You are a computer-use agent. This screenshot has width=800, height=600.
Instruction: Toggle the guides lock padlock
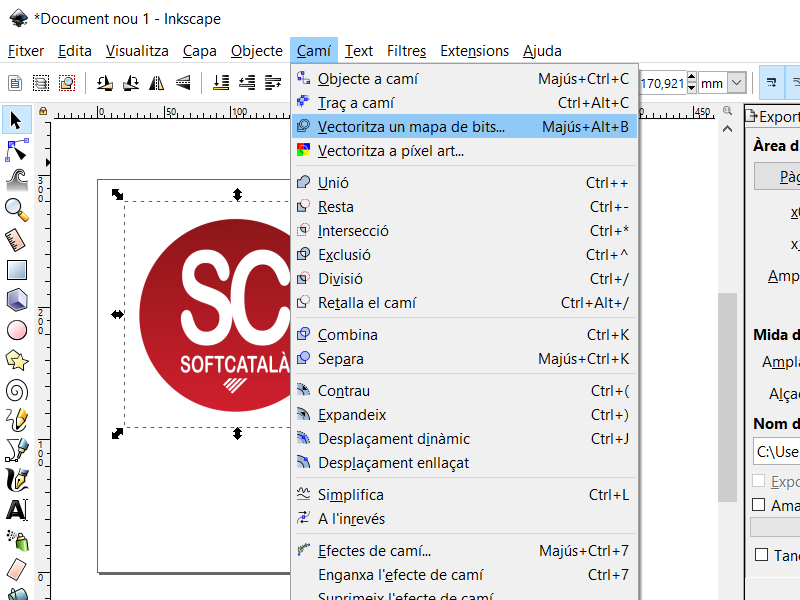pos(43,111)
